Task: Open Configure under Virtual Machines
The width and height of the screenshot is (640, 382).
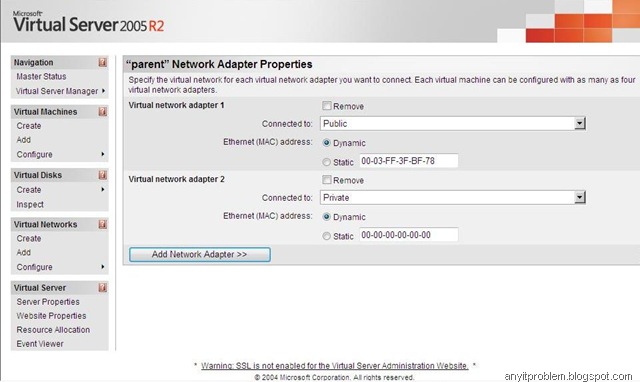Action: tap(34, 155)
